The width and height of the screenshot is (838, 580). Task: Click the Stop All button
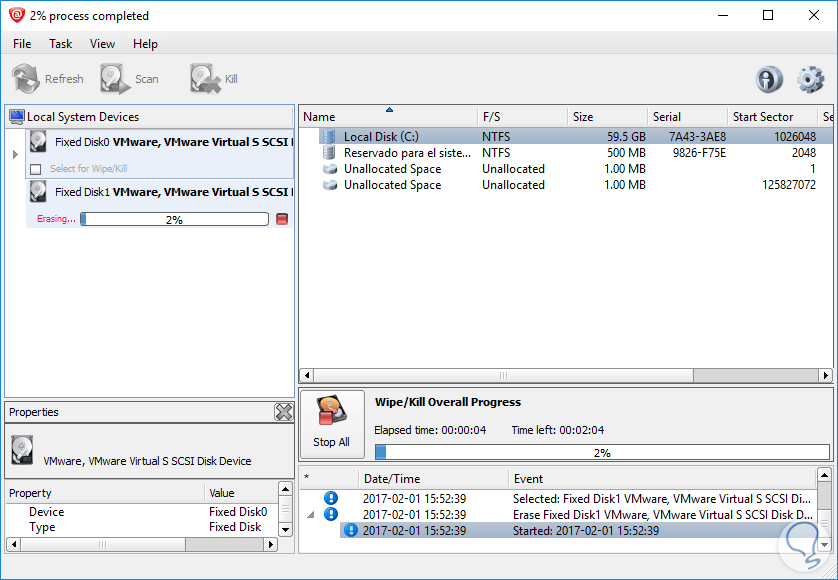click(332, 424)
